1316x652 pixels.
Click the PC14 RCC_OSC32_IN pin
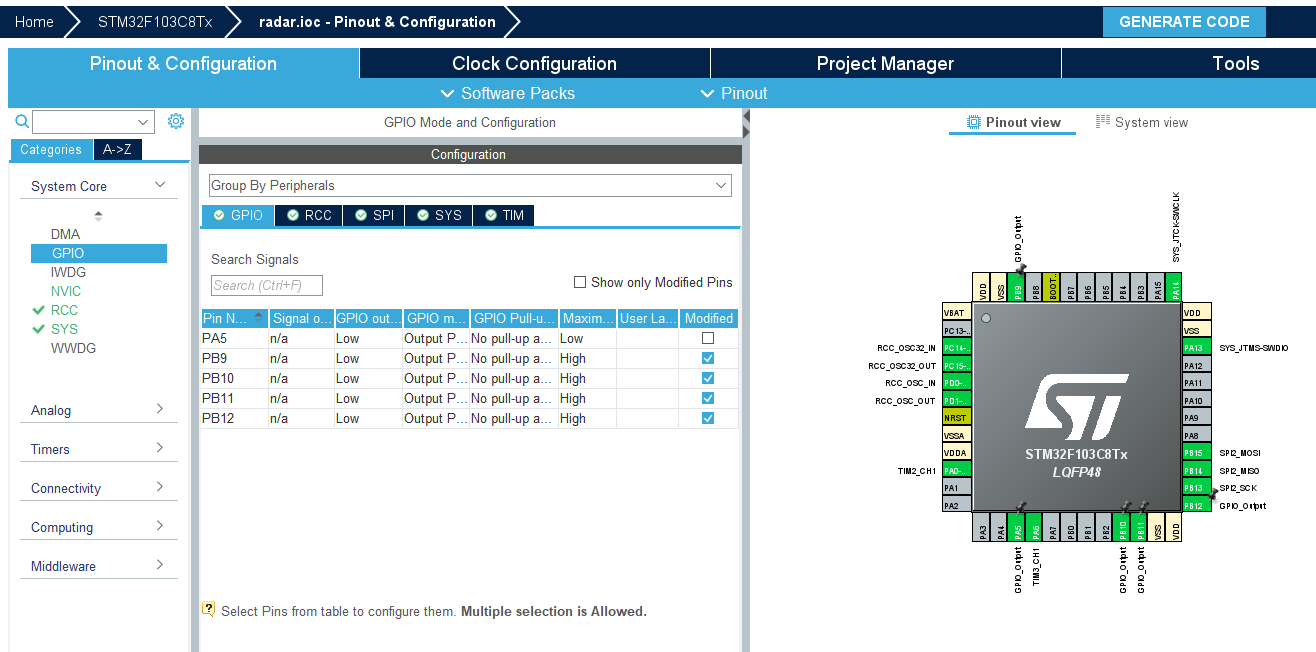tap(957, 347)
